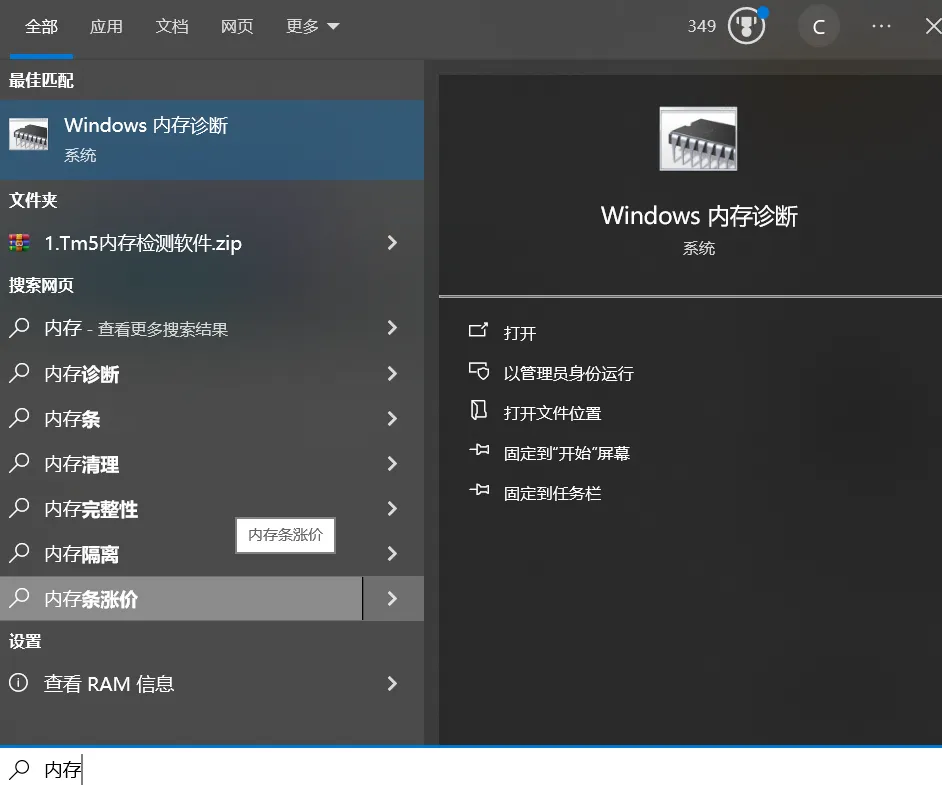The width and height of the screenshot is (942, 785).
Task: Open the user account avatar C
Action: tap(819, 26)
